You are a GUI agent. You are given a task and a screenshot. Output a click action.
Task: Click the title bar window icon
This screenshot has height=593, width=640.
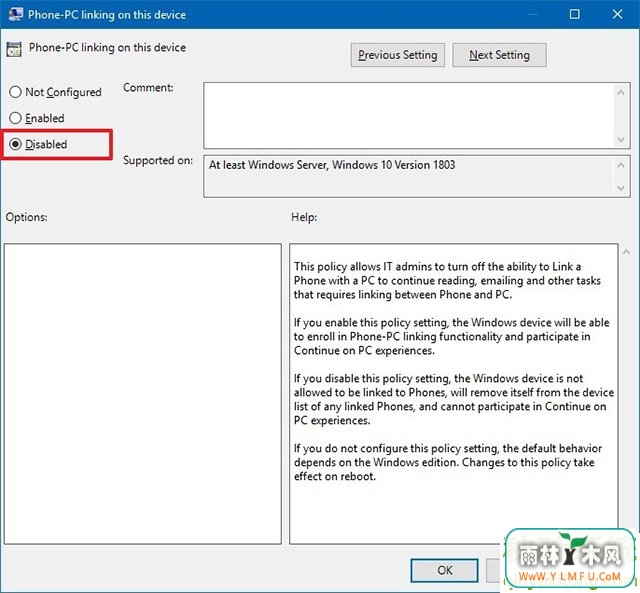(16, 14)
